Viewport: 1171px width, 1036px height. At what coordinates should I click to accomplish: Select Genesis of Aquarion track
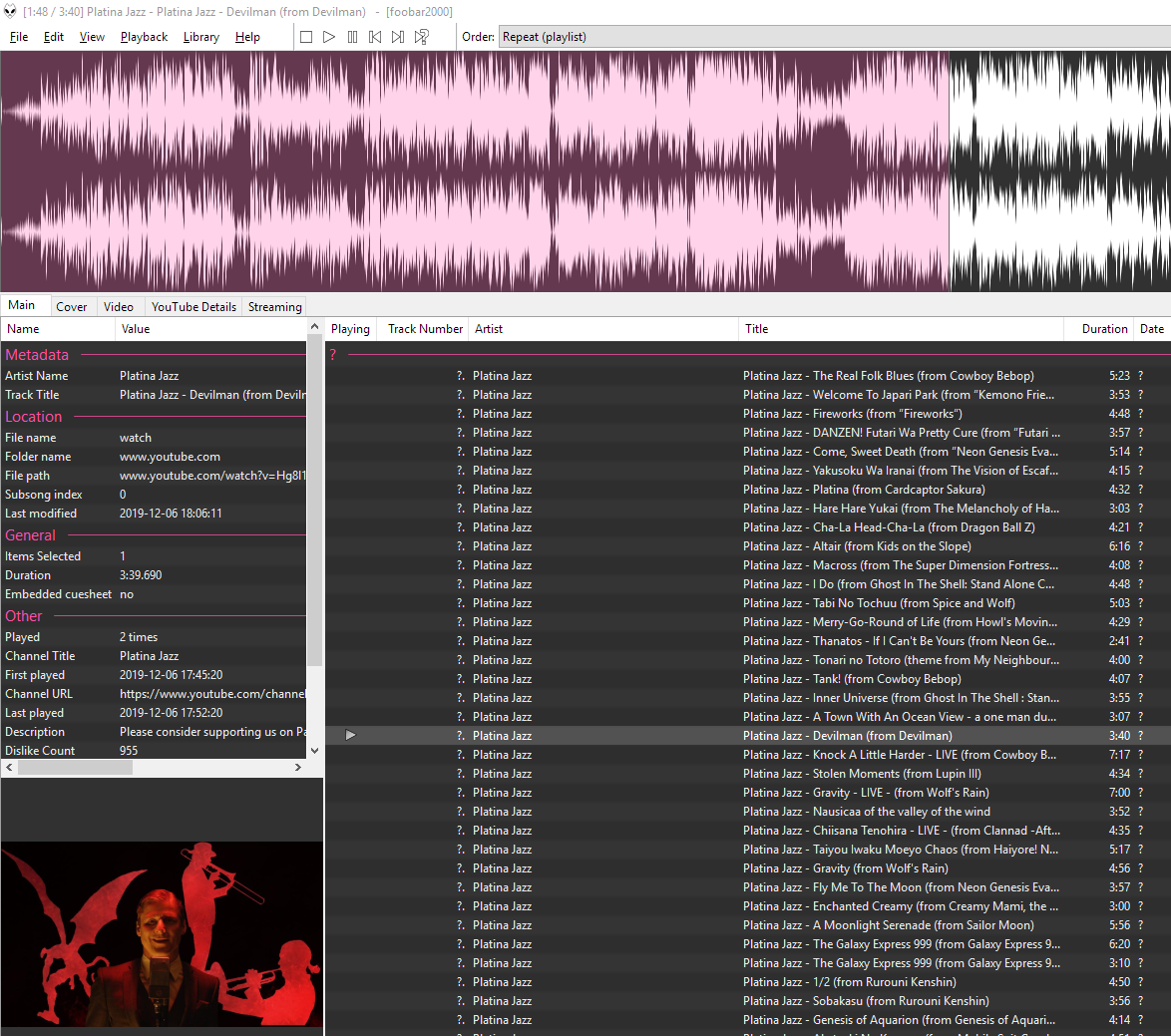coord(748,1020)
